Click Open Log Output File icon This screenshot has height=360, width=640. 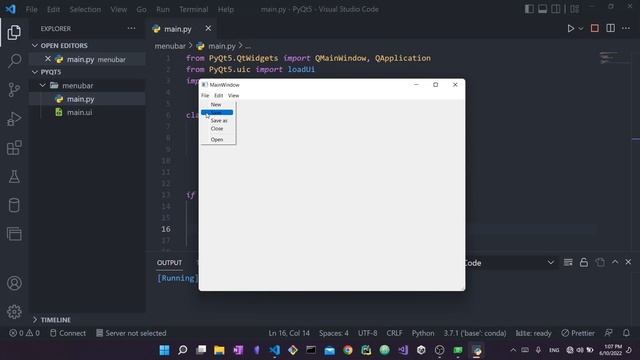(x=600, y=262)
